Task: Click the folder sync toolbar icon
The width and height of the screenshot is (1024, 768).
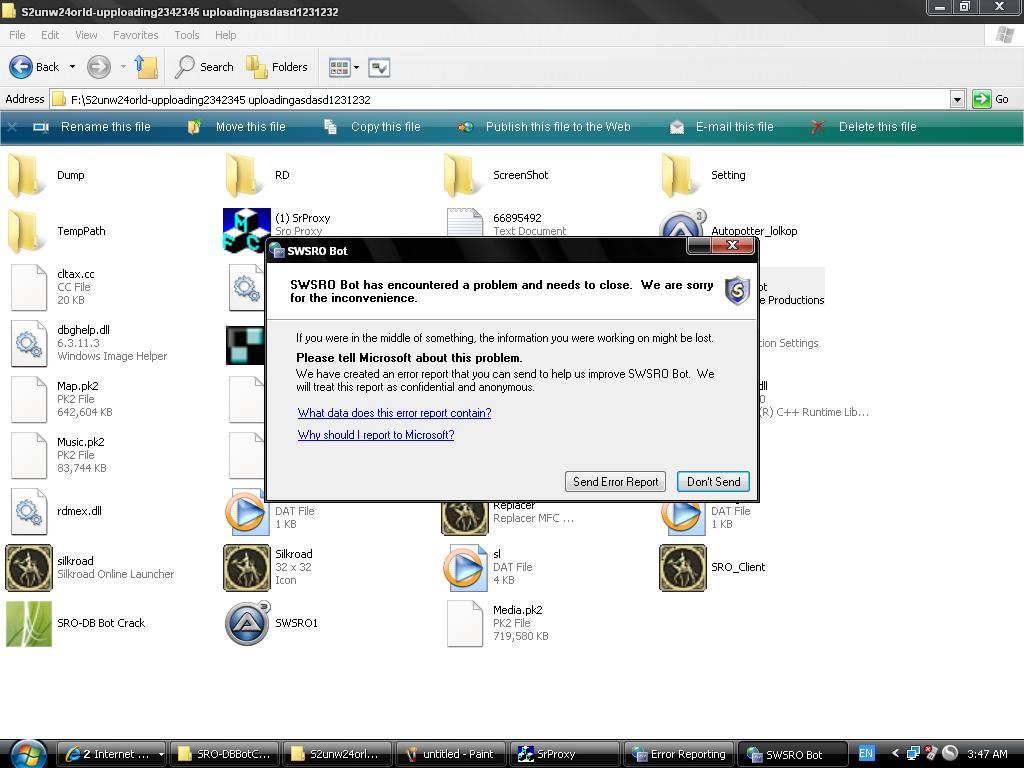Action: (x=379, y=67)
